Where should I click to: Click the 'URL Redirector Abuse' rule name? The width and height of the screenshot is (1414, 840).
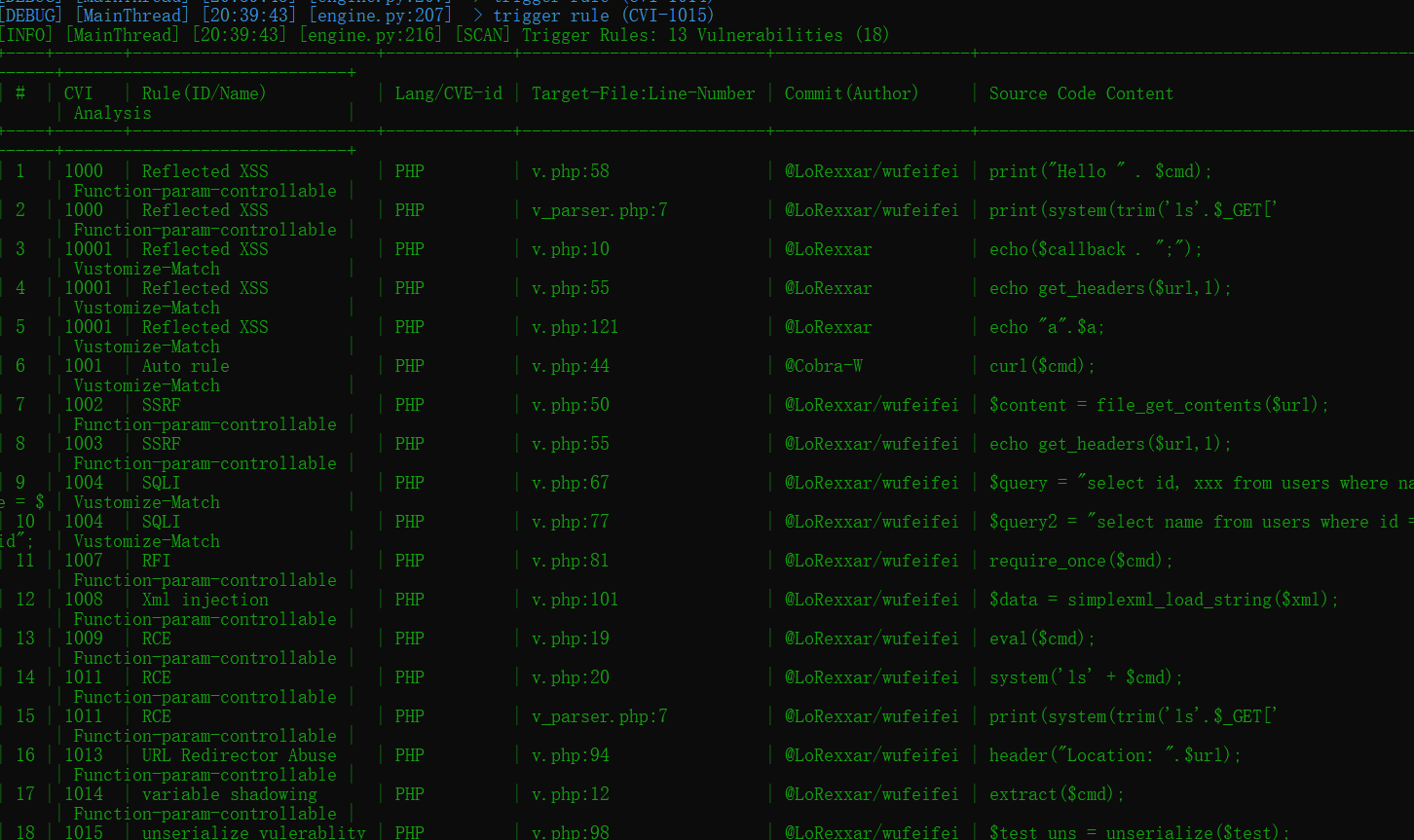pyautogui.click(x=240, y=755)
